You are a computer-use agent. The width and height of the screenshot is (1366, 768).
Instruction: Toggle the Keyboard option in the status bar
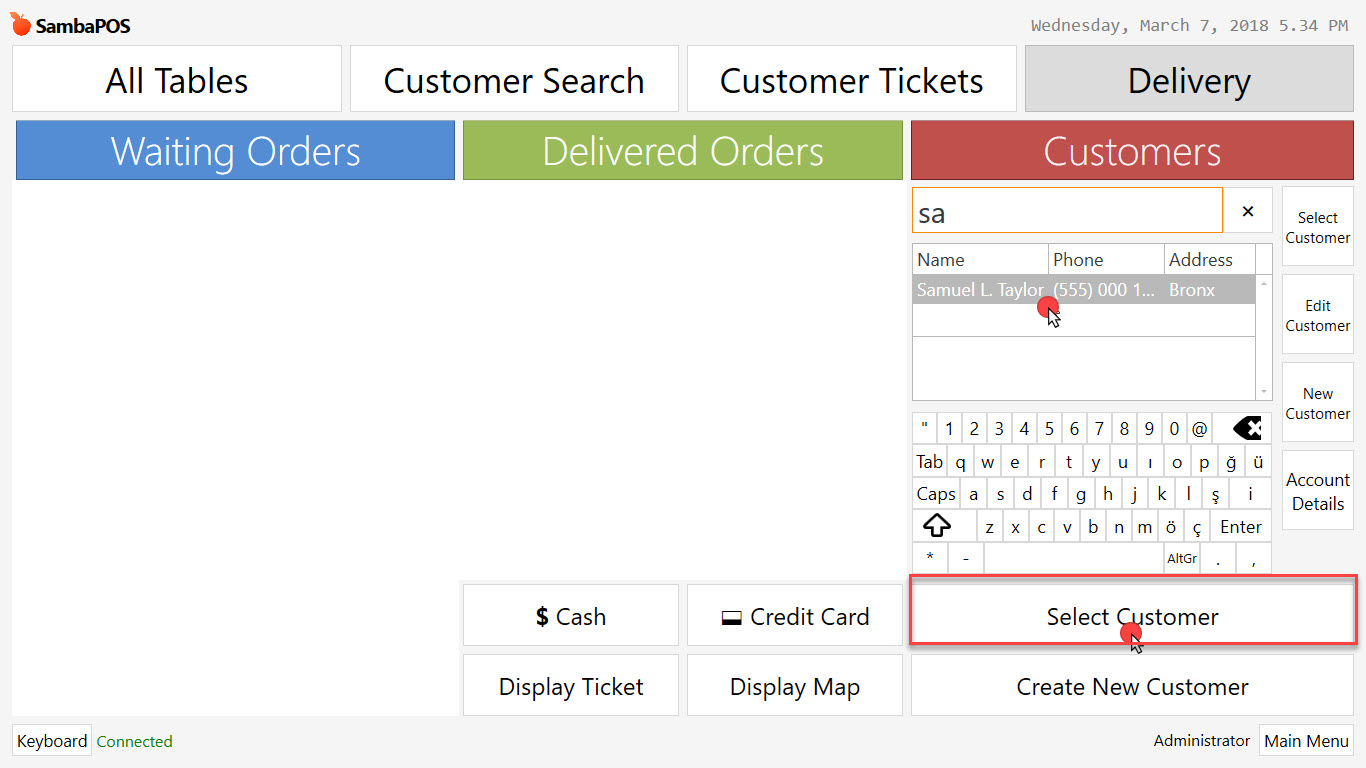(51, 741)
